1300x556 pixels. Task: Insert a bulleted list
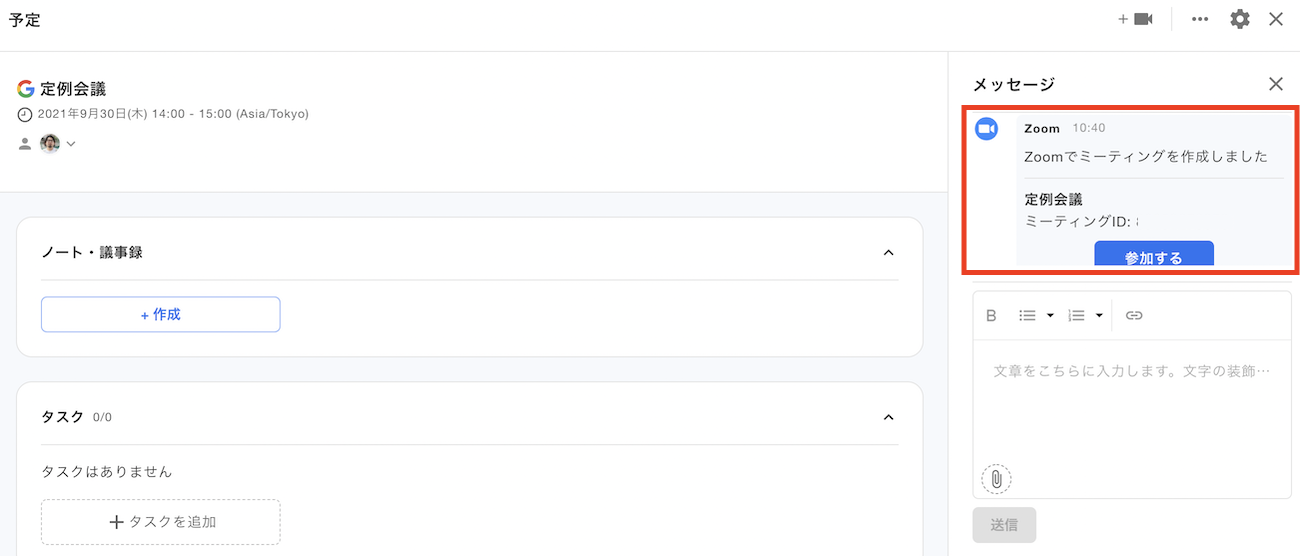(x=1027, y=315)
